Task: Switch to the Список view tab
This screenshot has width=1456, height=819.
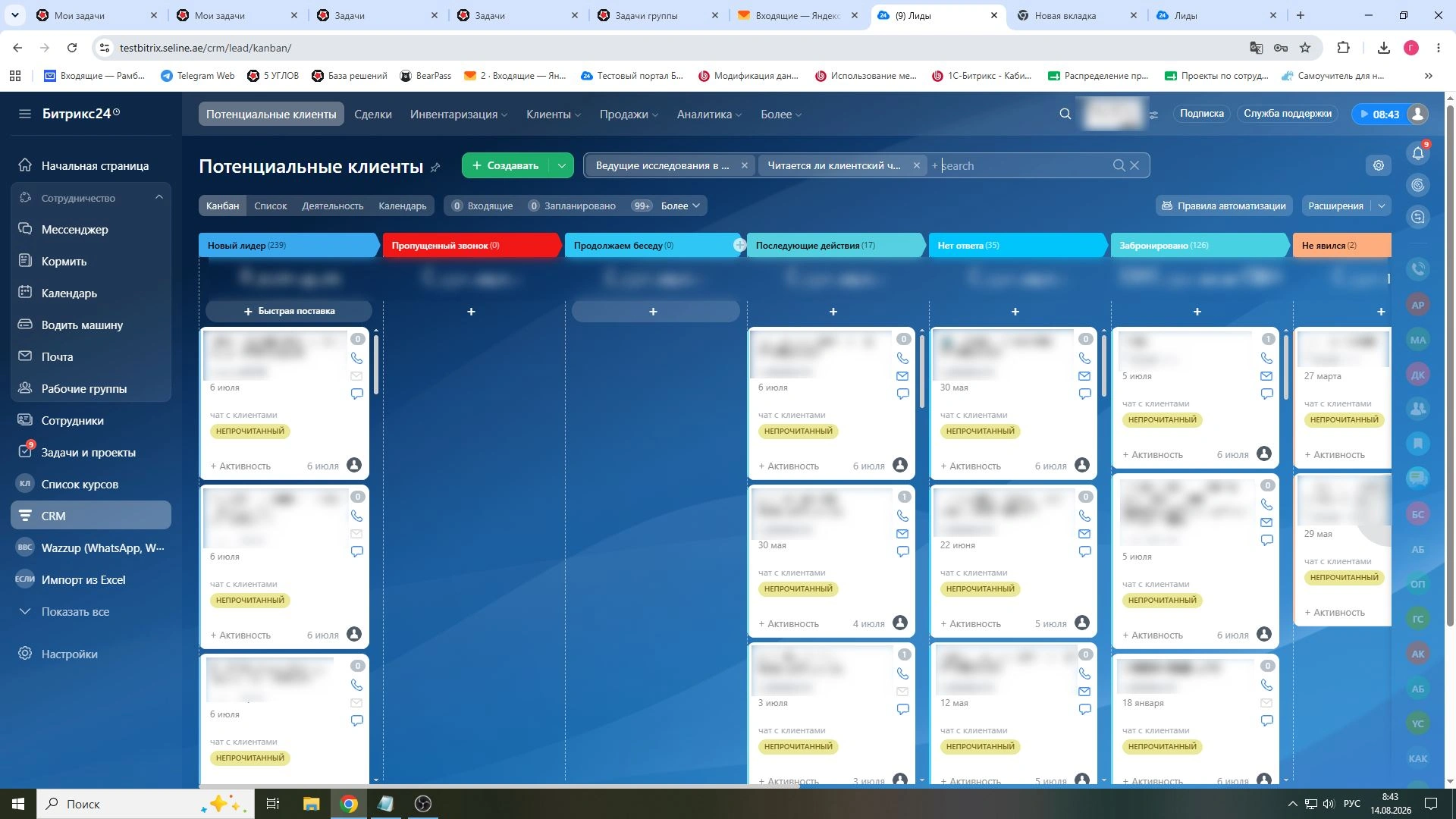Action: pyautogui.click(x=271, y=206)
